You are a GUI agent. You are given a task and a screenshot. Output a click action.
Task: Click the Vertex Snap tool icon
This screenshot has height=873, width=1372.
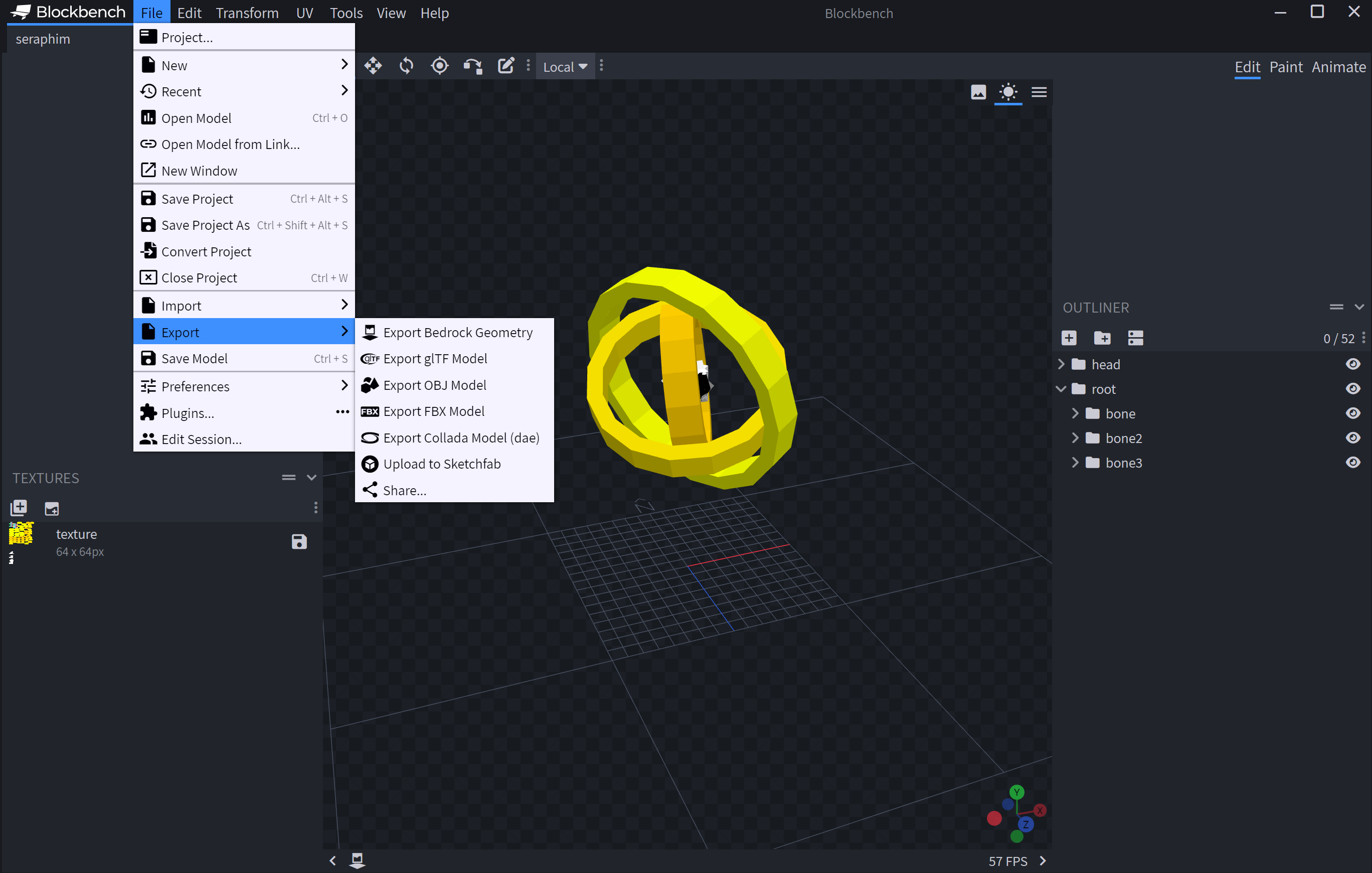click(x=472, y=66)
